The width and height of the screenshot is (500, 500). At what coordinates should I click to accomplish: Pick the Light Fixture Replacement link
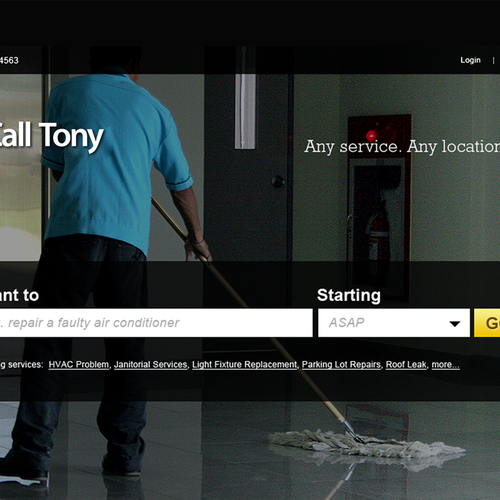(x=244, y=365)
